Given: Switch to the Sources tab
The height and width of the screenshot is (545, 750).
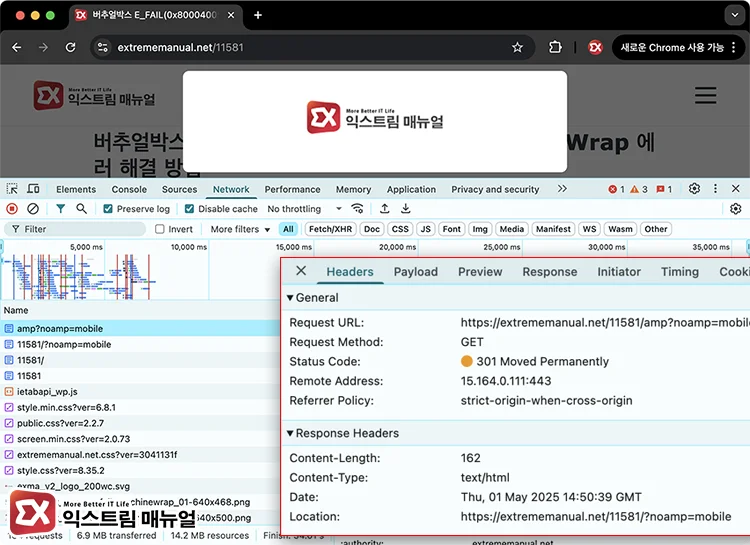Looking at the screenshot, I should (179, 189).
